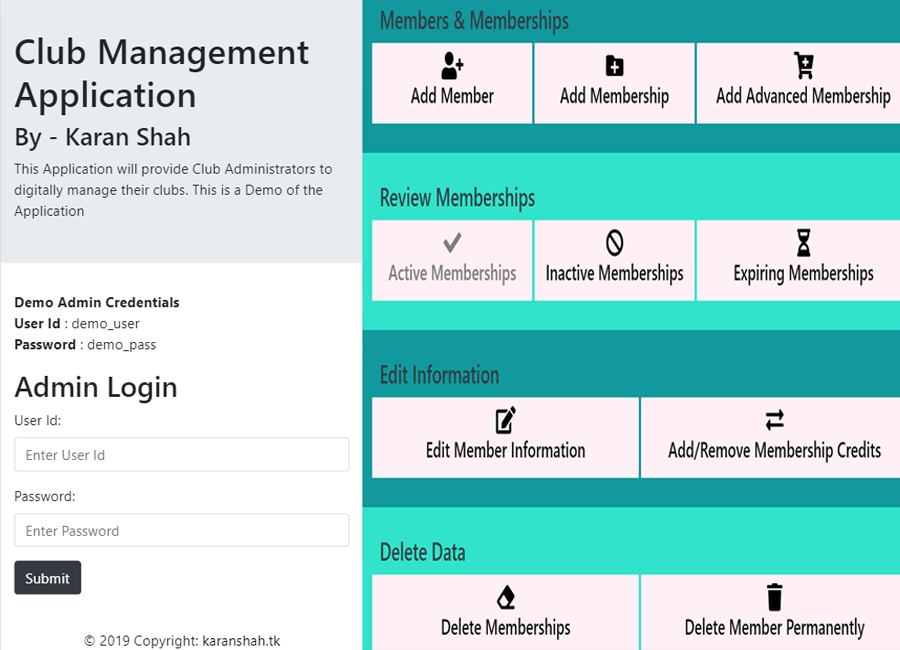The image size is (900, 650).
Task: Select the Inactive Memberships tile
Action: pos(614,260)
